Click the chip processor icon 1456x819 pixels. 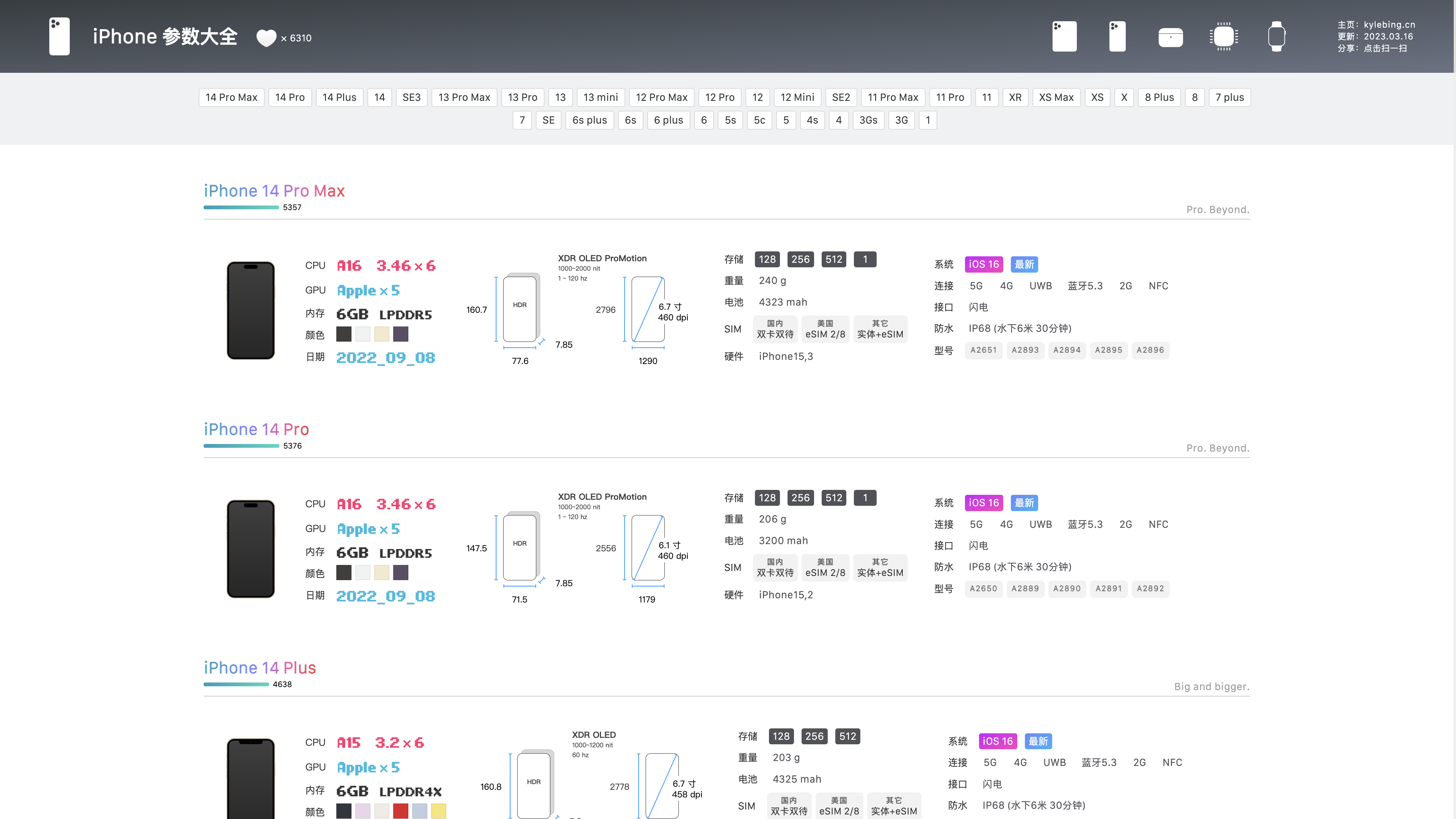click(x=1224, y=37)
